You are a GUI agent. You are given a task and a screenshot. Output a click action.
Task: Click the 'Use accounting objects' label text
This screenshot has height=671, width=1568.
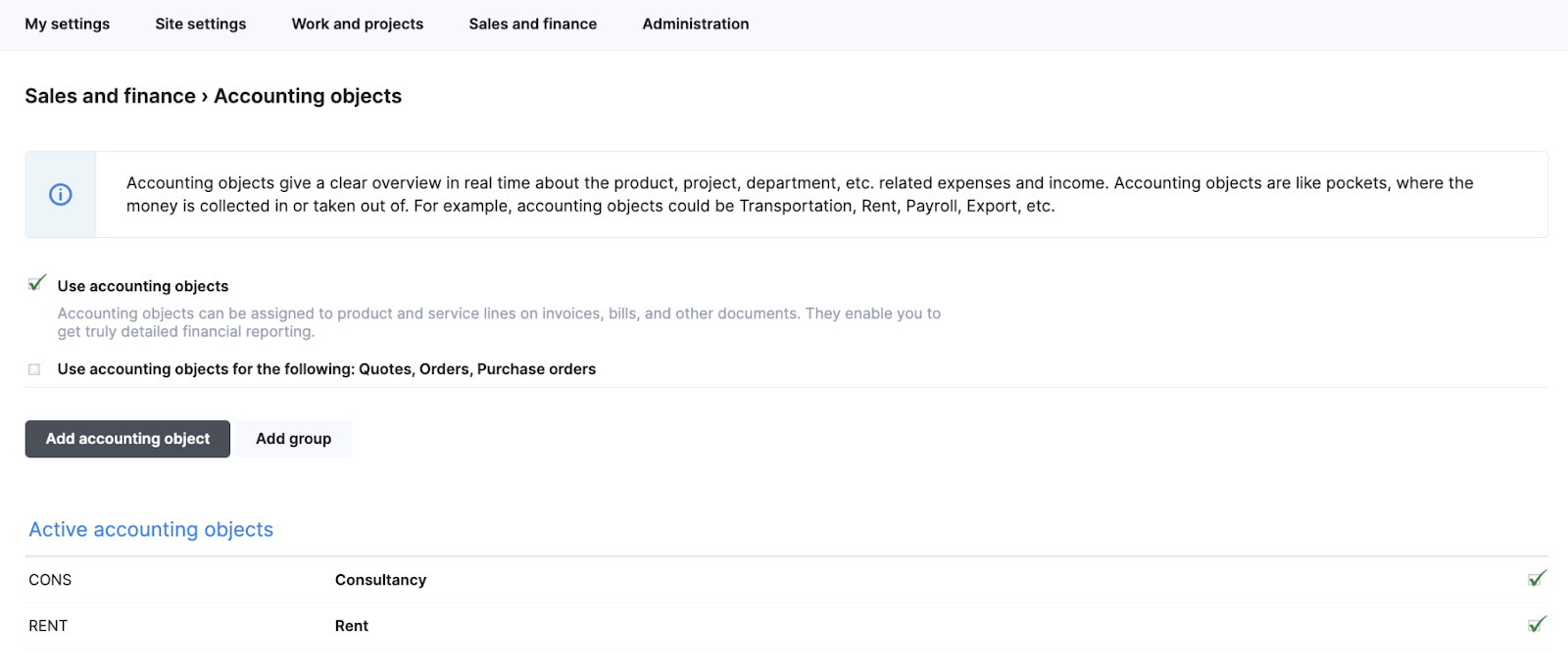pyautogui.click(x=143, y=286)
